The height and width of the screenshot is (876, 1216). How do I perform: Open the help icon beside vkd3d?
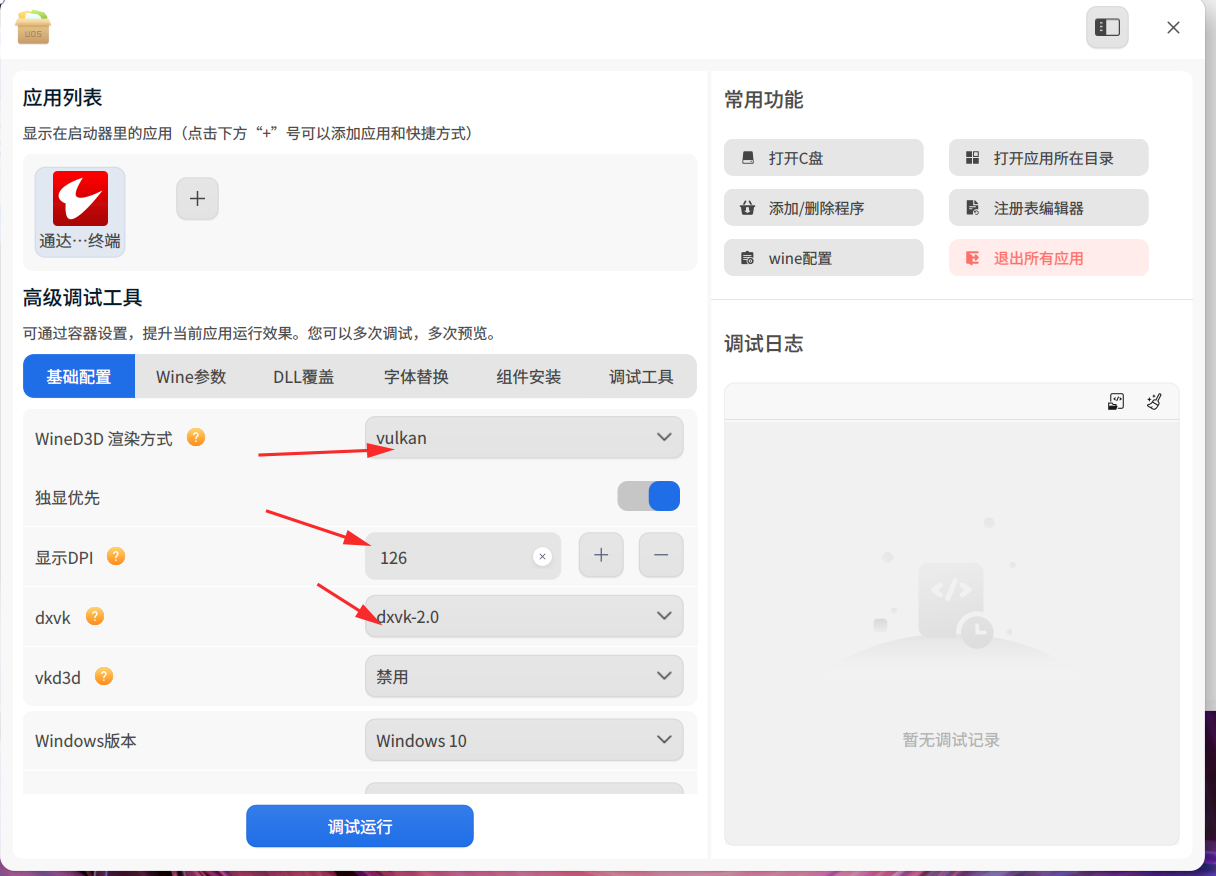coord(104,676)
